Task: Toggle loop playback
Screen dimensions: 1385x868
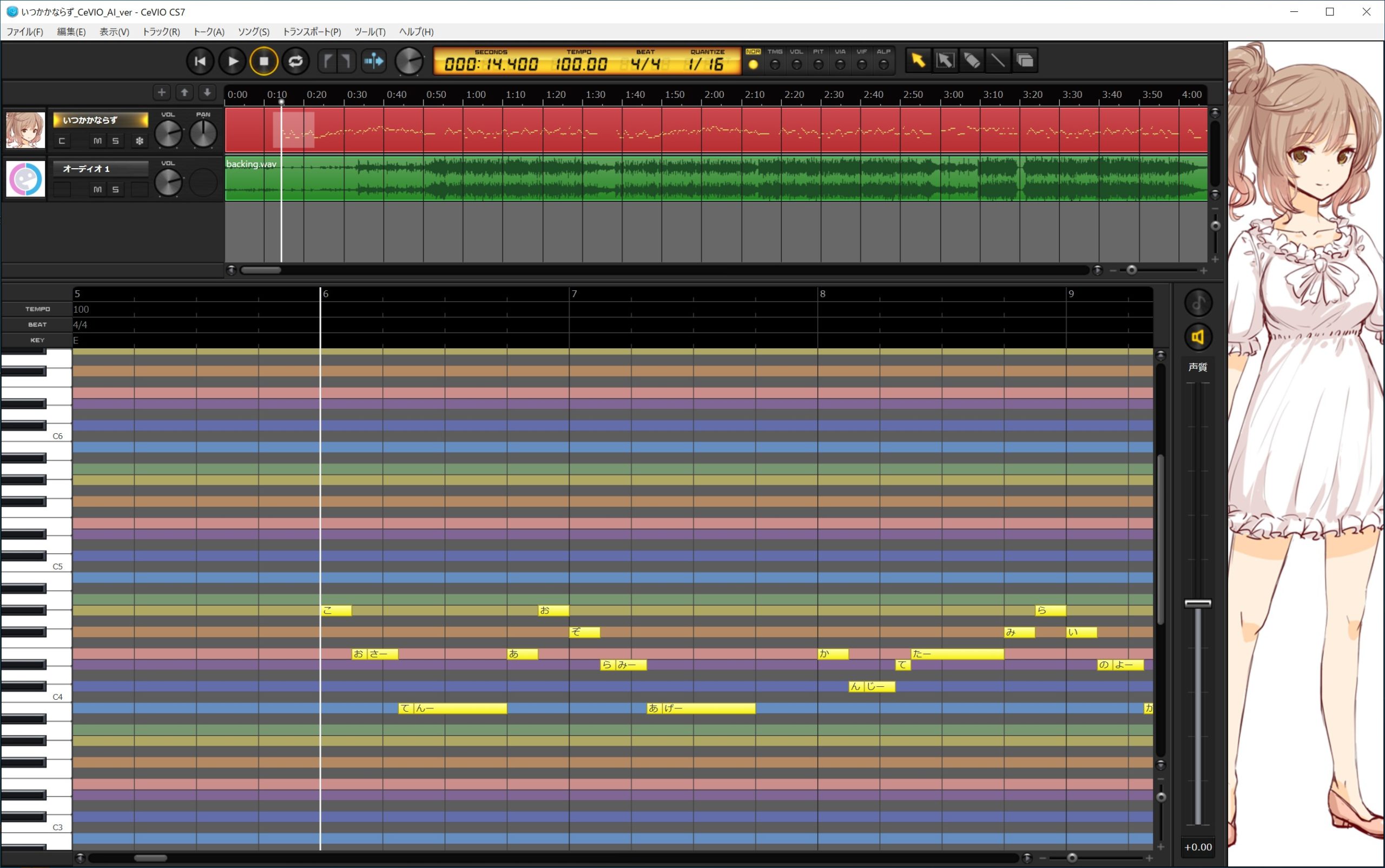Action: coord(296,61)
